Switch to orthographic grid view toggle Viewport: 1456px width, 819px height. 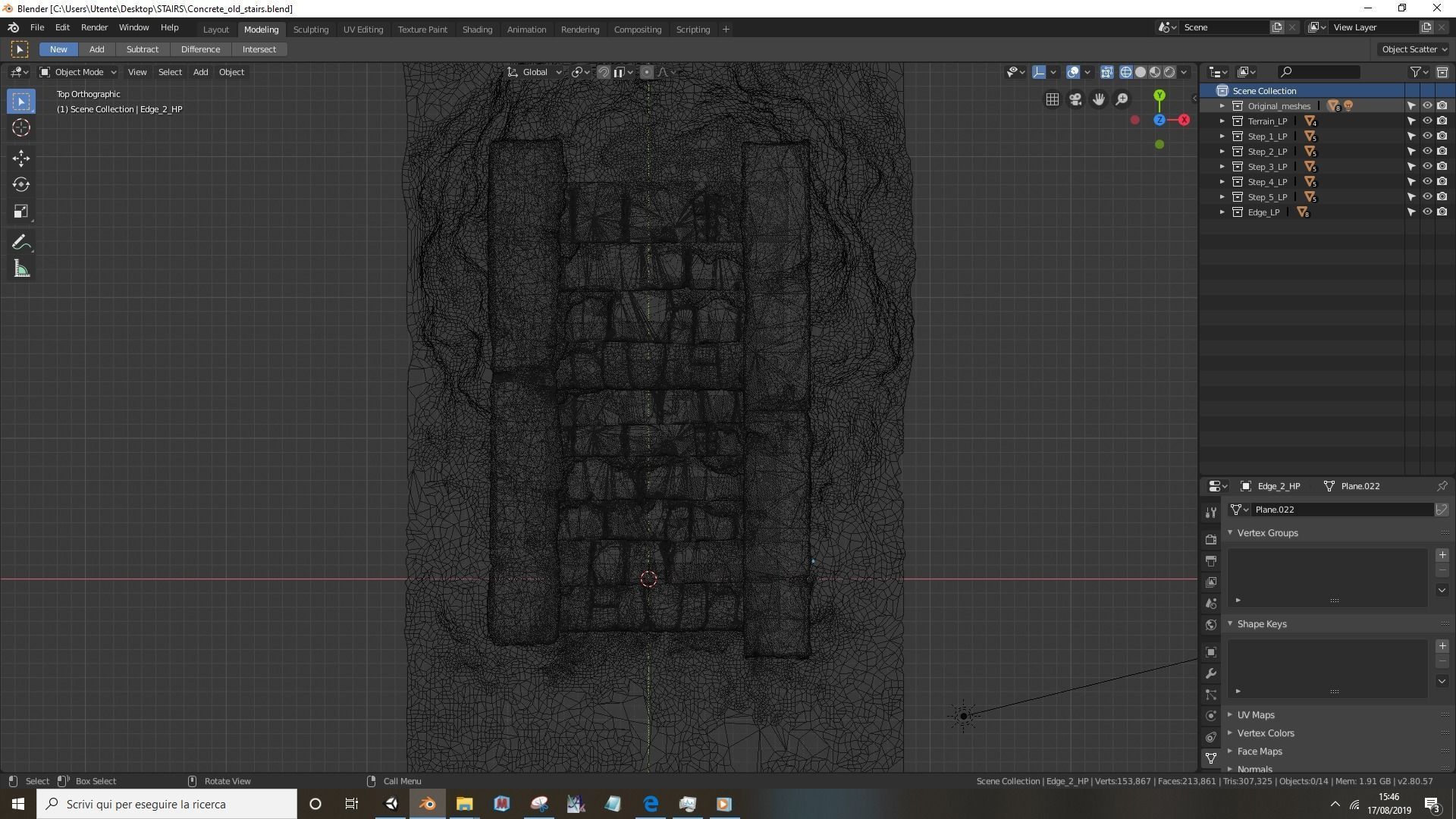point(1053,99)
